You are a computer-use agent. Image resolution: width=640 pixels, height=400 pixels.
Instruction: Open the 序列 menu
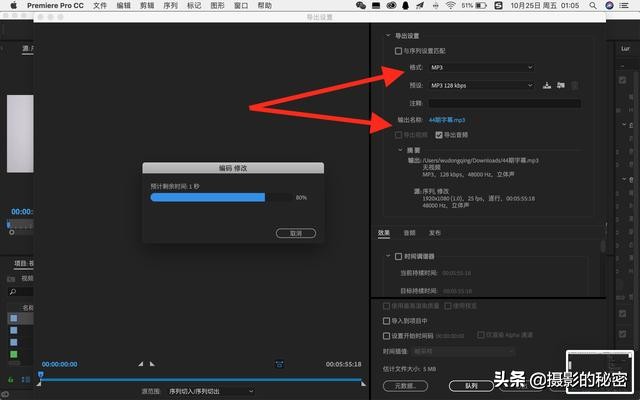tap(170, 5)
